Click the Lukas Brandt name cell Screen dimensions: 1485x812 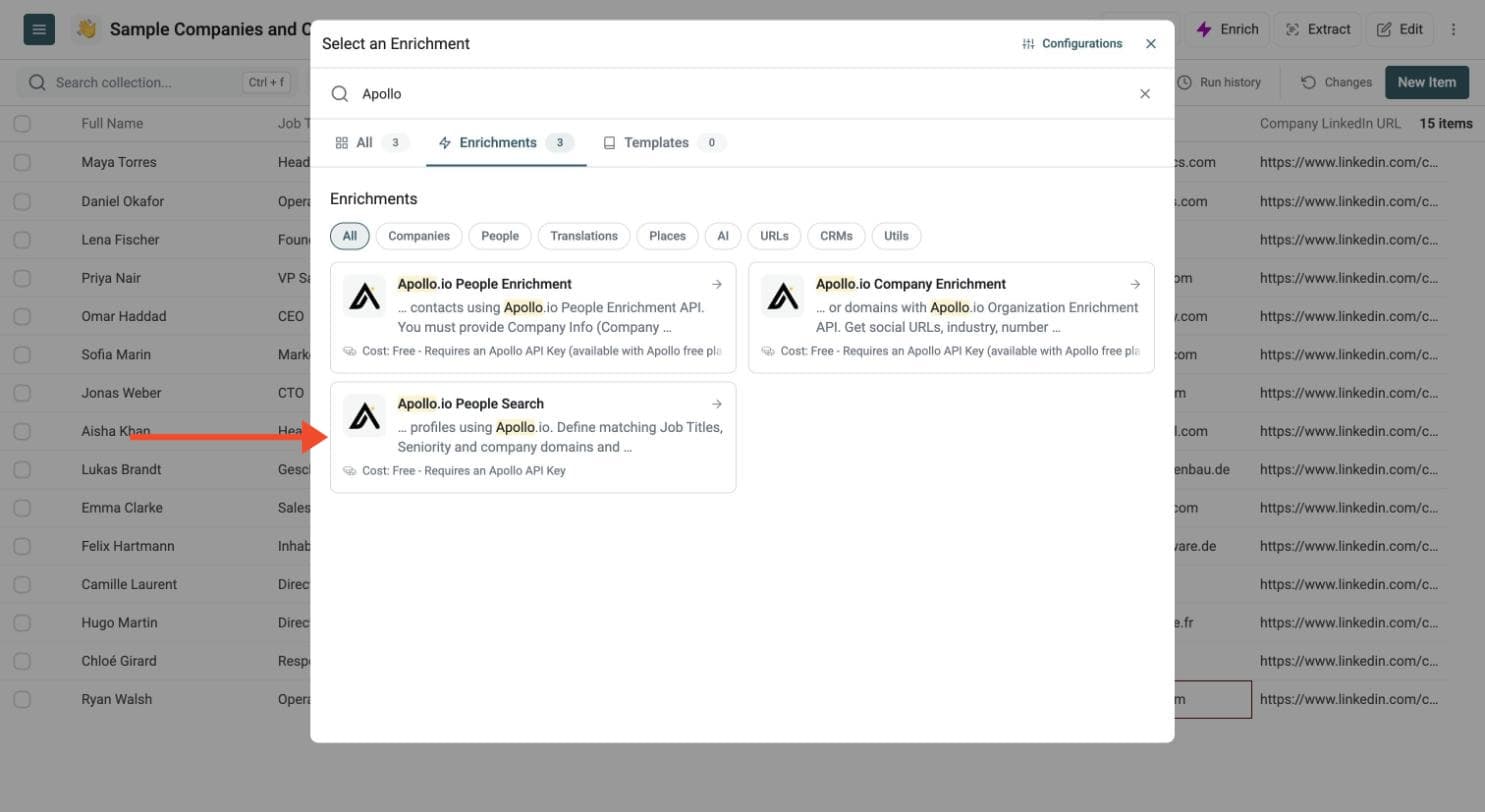pyautogui.click(x=121, y=469)
